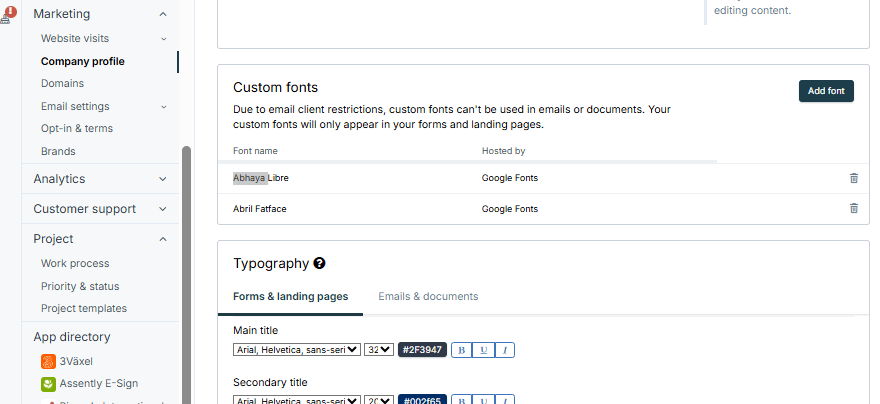Screen dimensions: 880x404
Task: Expand the Website visits submenu chevron
Action: click(x=164, y=39)
